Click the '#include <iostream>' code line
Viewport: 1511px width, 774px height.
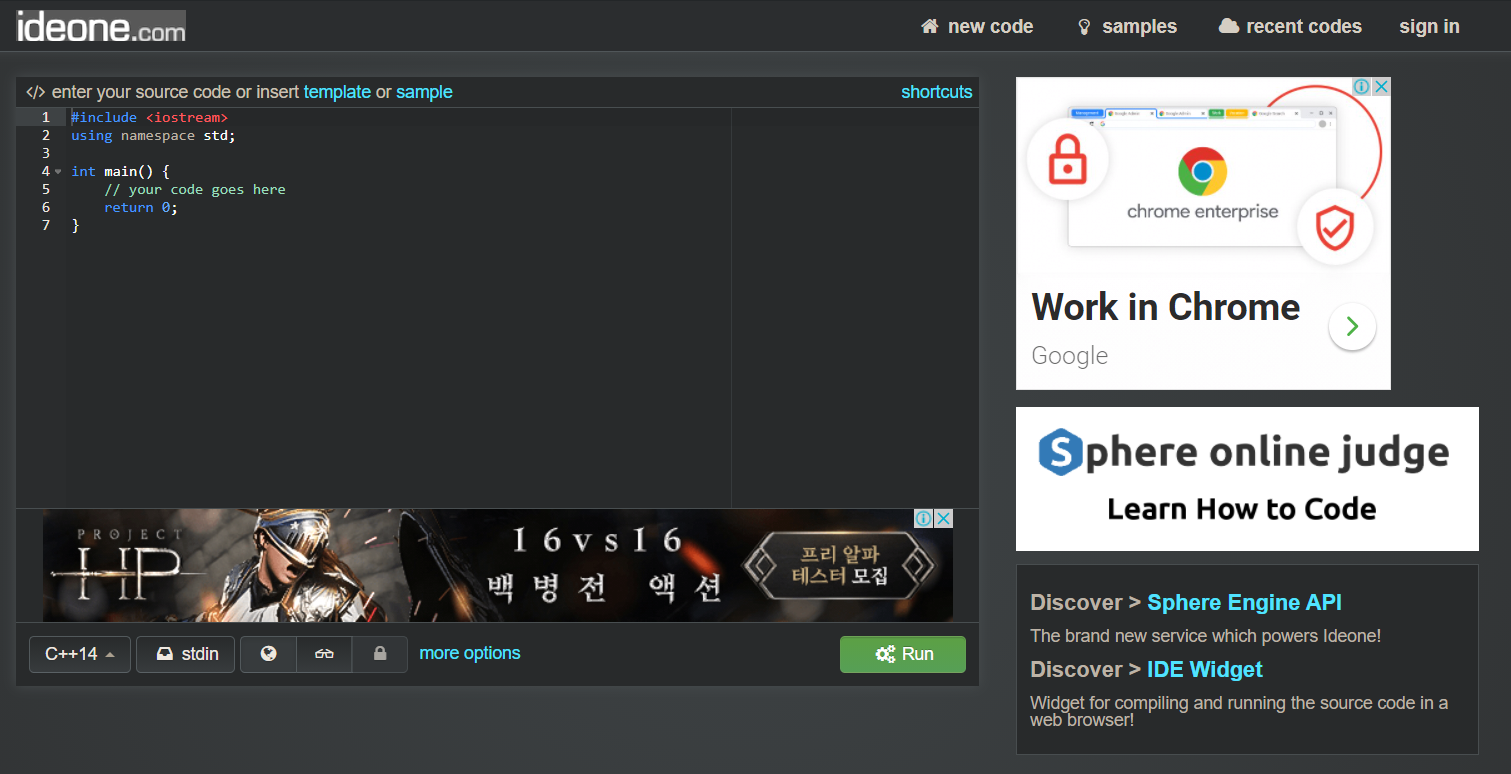149,117
